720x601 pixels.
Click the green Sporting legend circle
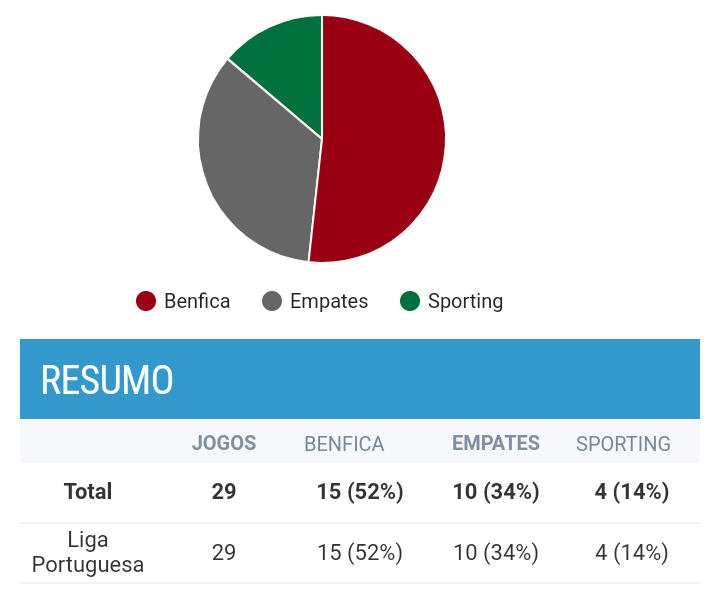click(410, 301)
